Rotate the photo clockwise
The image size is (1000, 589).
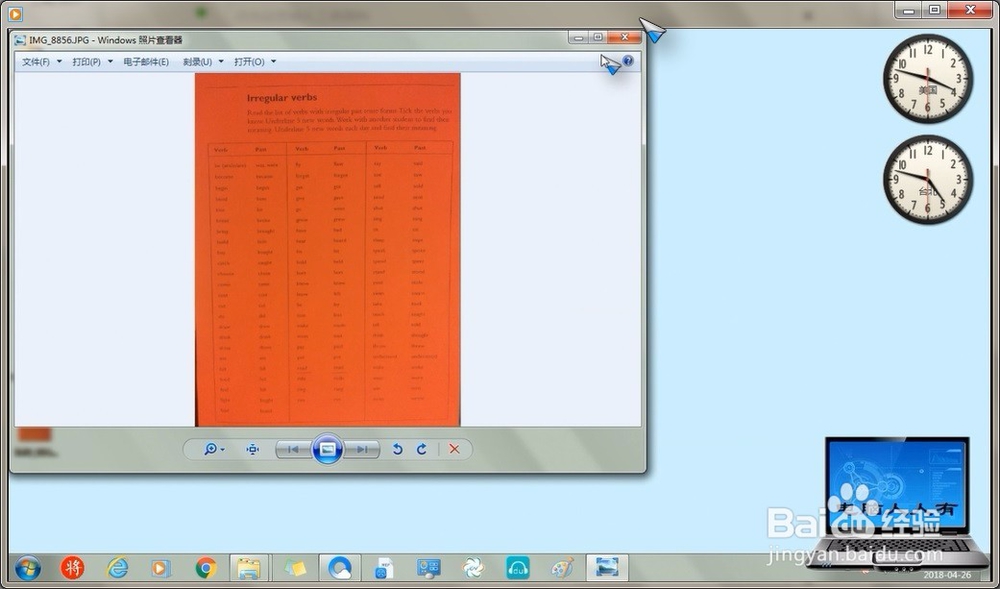tap(422, 449)
